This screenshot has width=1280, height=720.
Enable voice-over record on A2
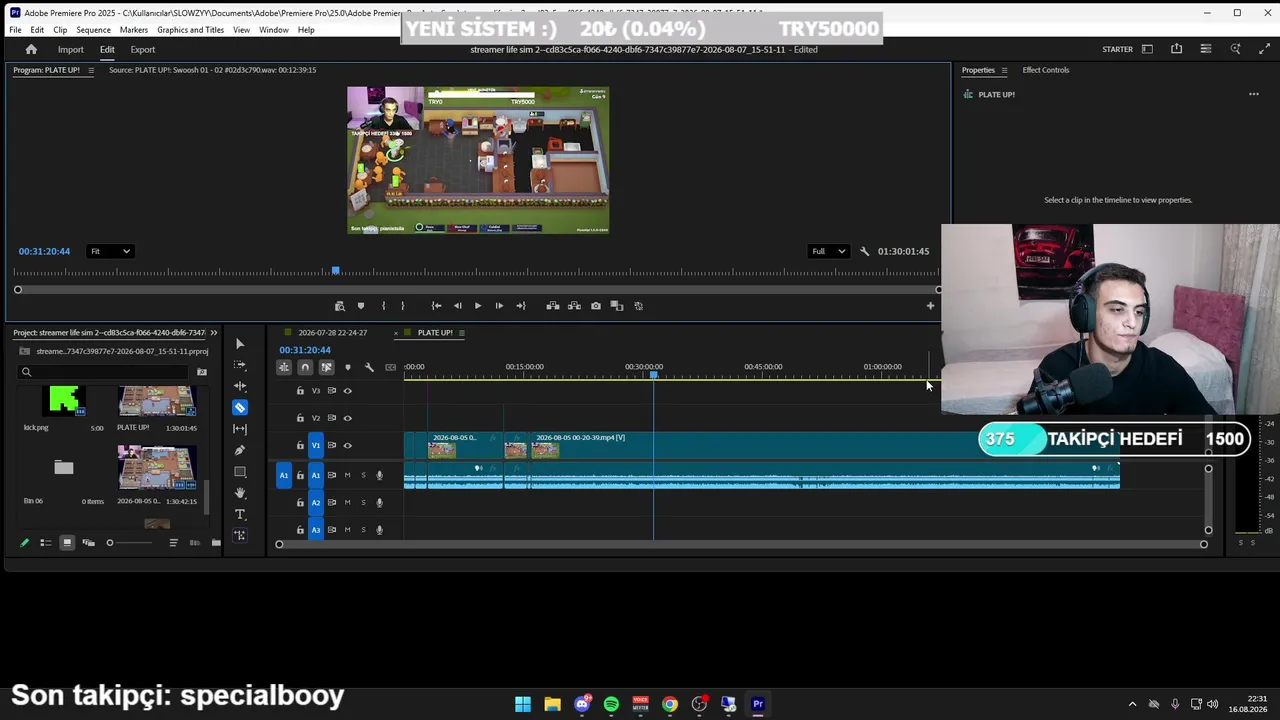(379, 502)
